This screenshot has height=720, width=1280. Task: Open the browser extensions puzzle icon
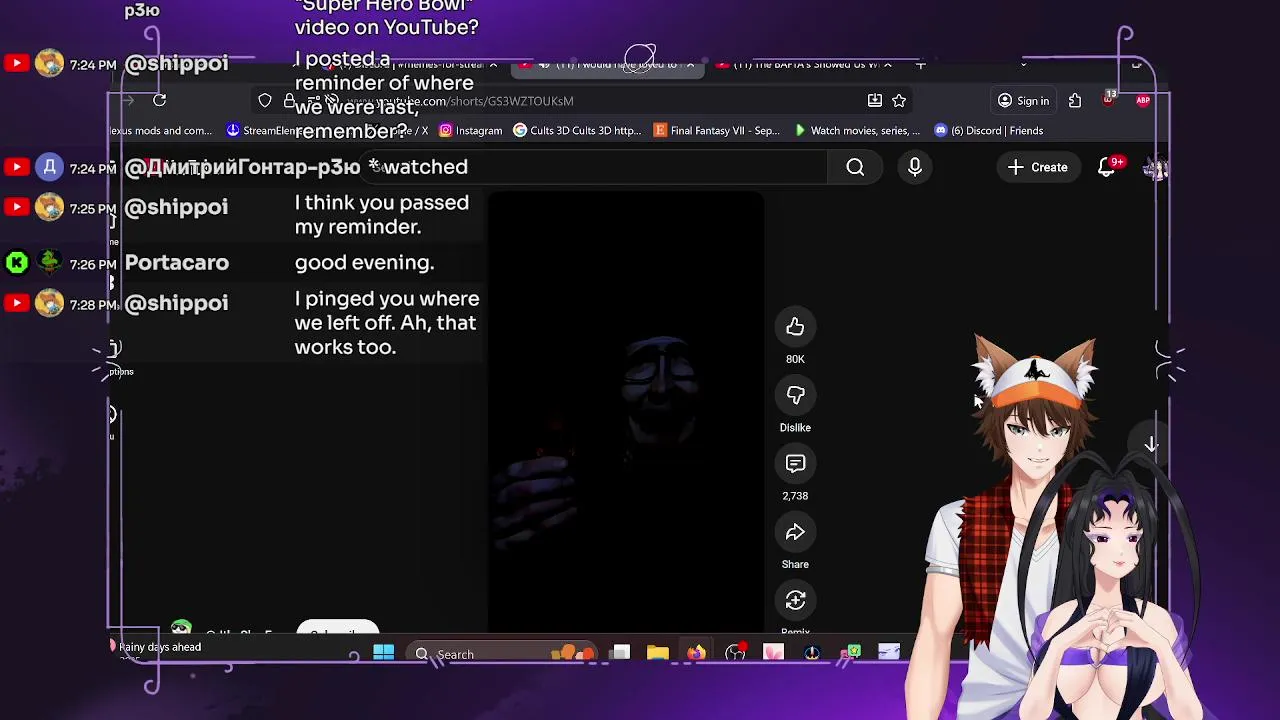pos(1075,100)
